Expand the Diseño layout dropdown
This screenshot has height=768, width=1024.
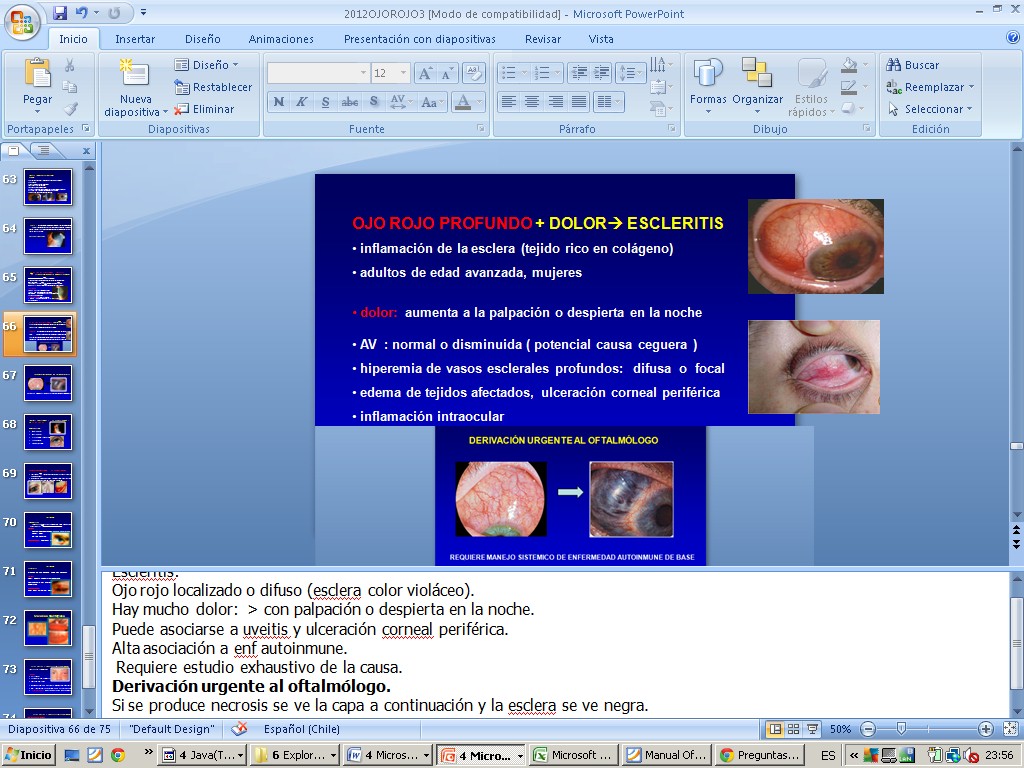(x=207, y=65)
